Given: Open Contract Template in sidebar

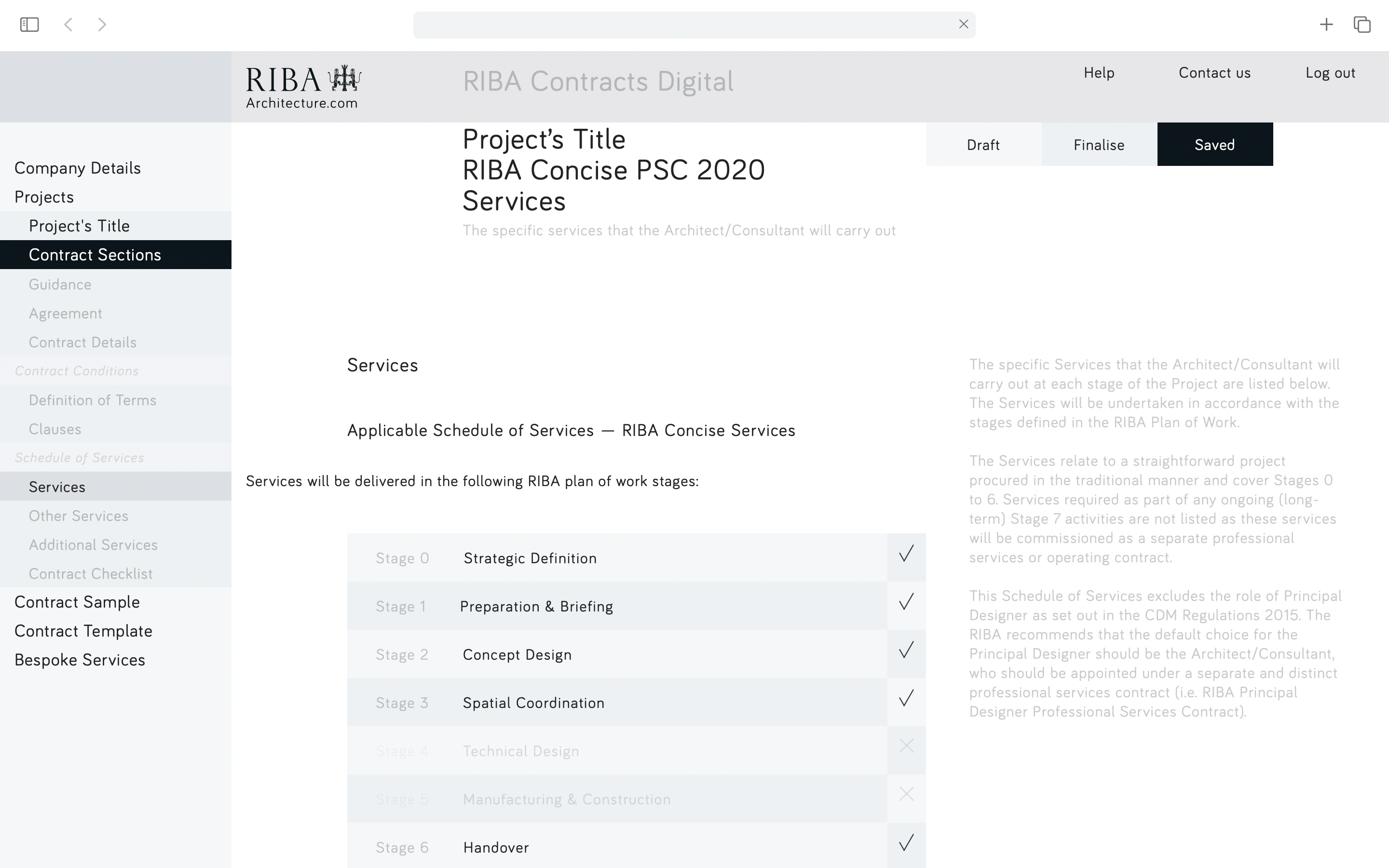Looking at the screenshot, I should 83,631.
